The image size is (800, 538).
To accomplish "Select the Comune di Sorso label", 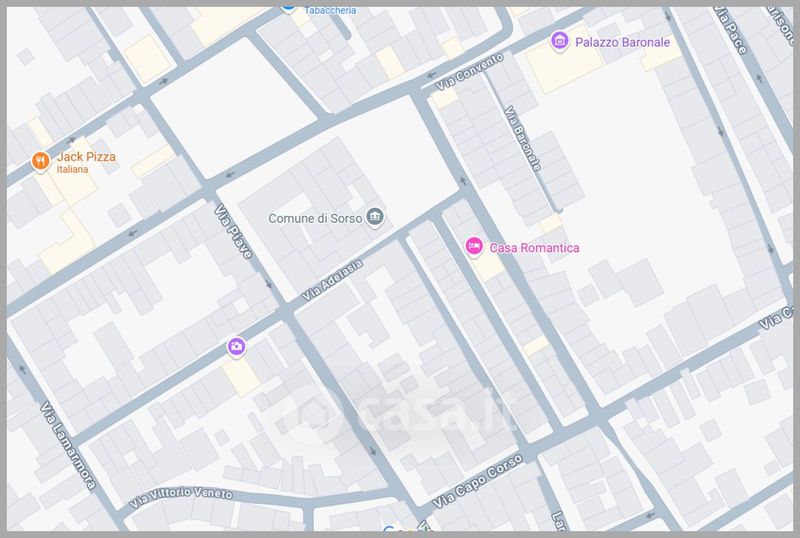I will (315, 218).
